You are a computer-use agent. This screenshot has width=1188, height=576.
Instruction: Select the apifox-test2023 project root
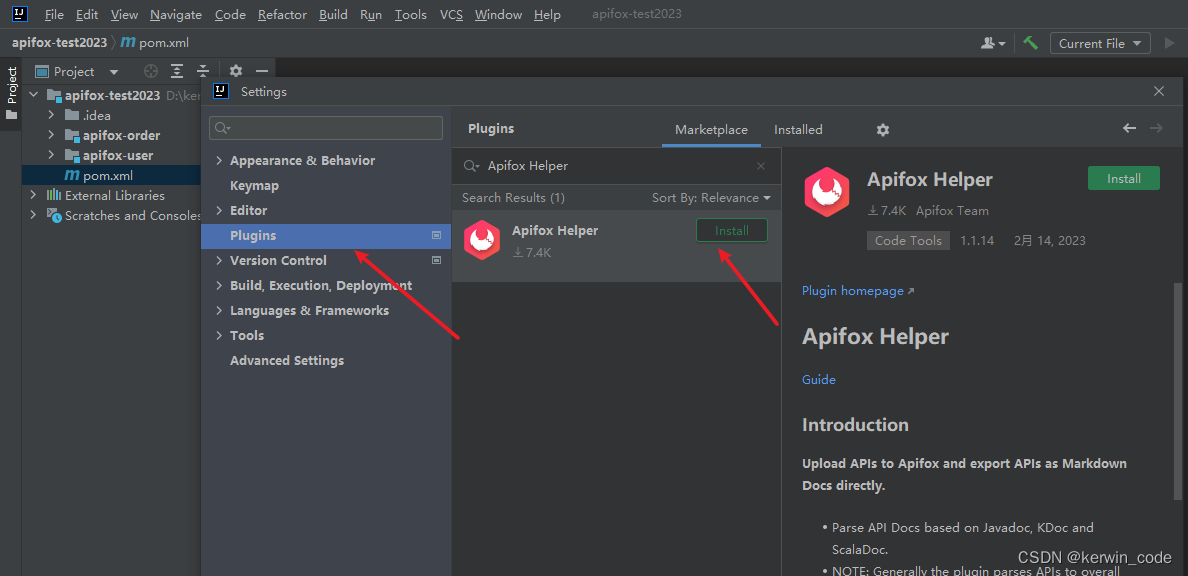click(112, 95)
